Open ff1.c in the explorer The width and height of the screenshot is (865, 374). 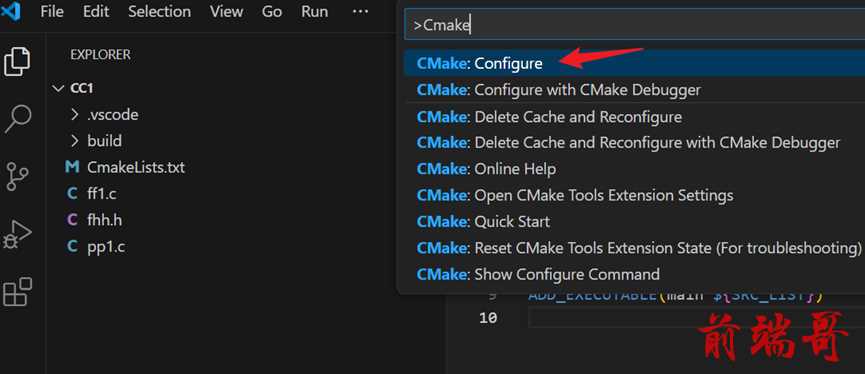[x=102, y=194]
